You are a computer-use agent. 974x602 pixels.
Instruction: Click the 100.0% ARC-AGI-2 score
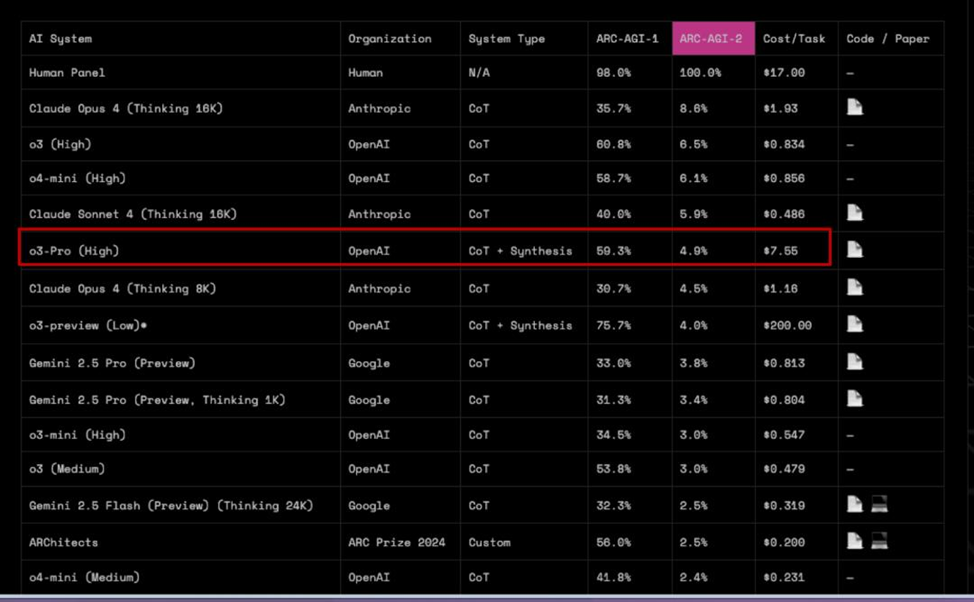tap(700, 73)
